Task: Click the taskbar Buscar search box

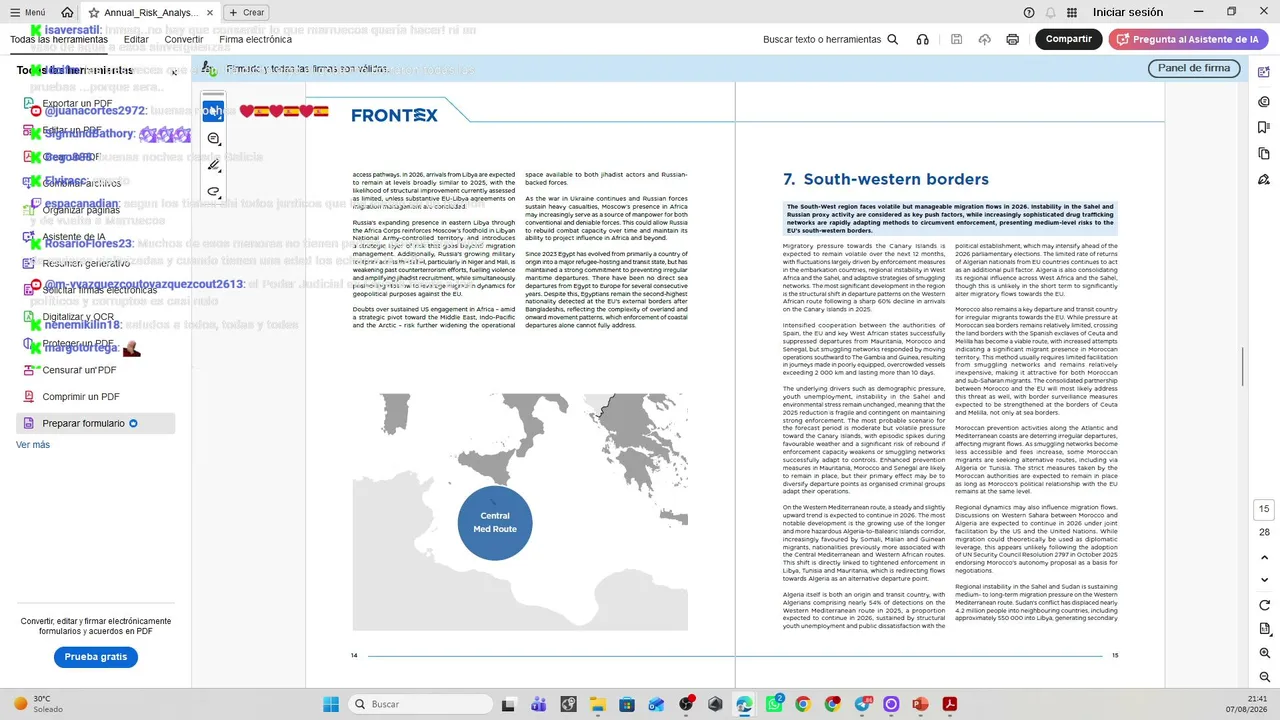Action: coord(420,704)
